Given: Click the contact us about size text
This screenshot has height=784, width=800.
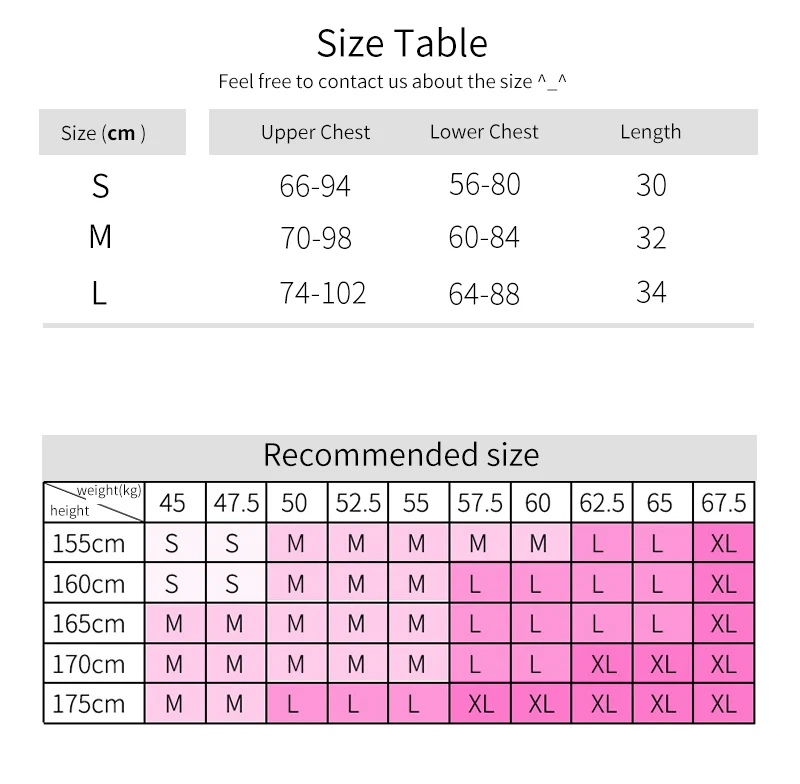Looking at the screenshot, I should [x=392, y=82].
